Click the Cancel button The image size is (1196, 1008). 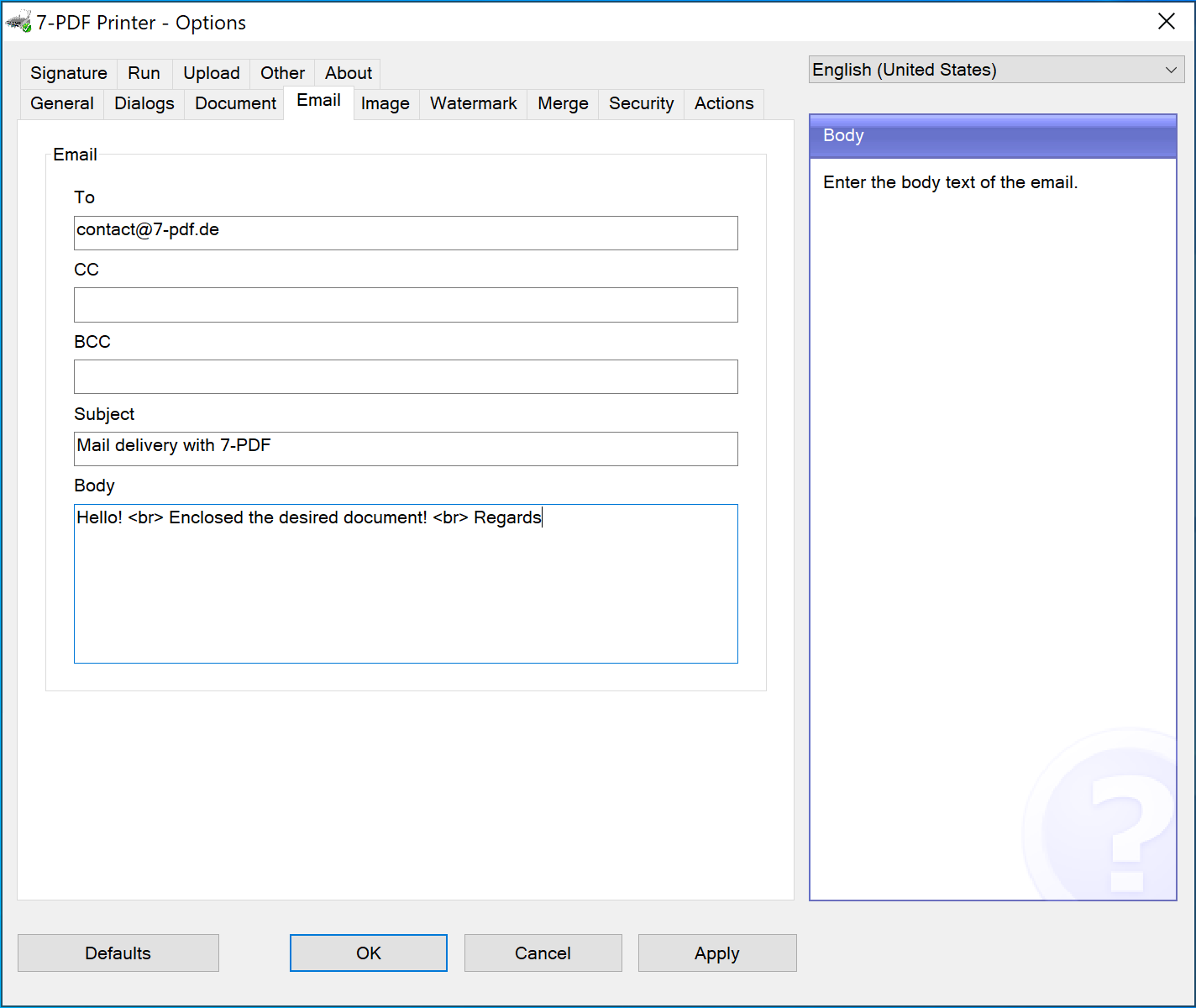(543, 953)
